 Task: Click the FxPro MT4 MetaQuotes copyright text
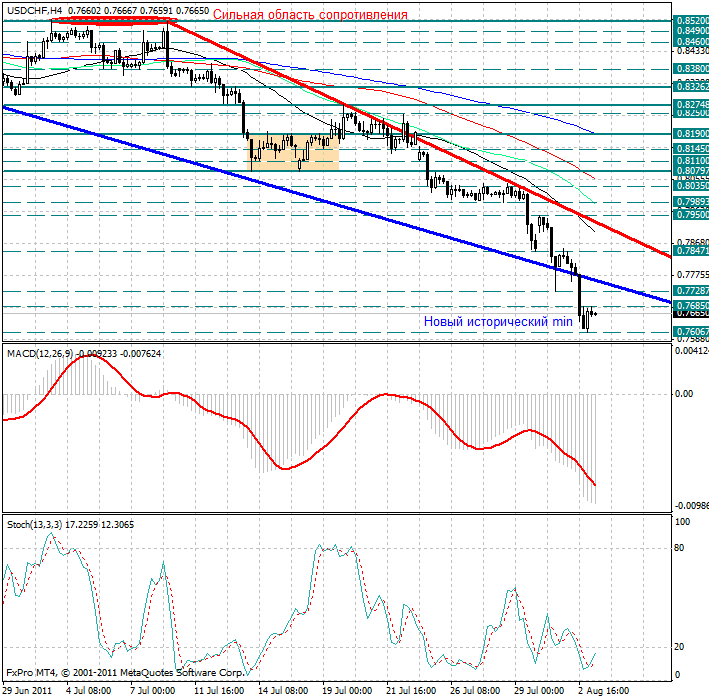126,673
